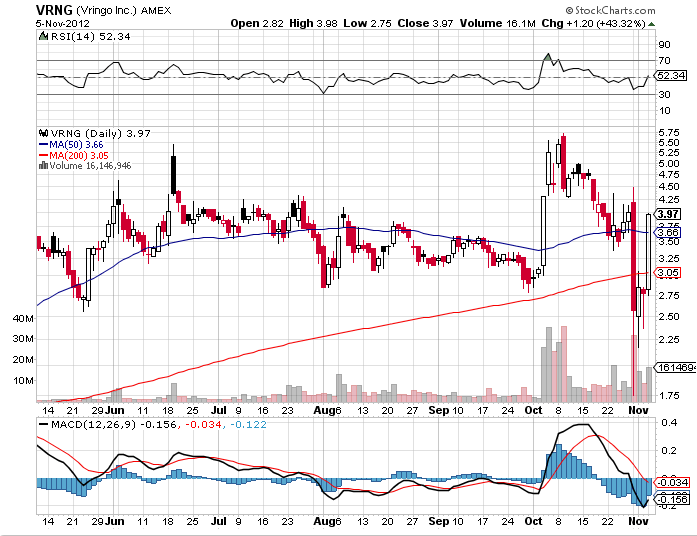Screen dimensions: 697x536
Task: Click the MACD axis label 0.4
Action: [669, 423]
